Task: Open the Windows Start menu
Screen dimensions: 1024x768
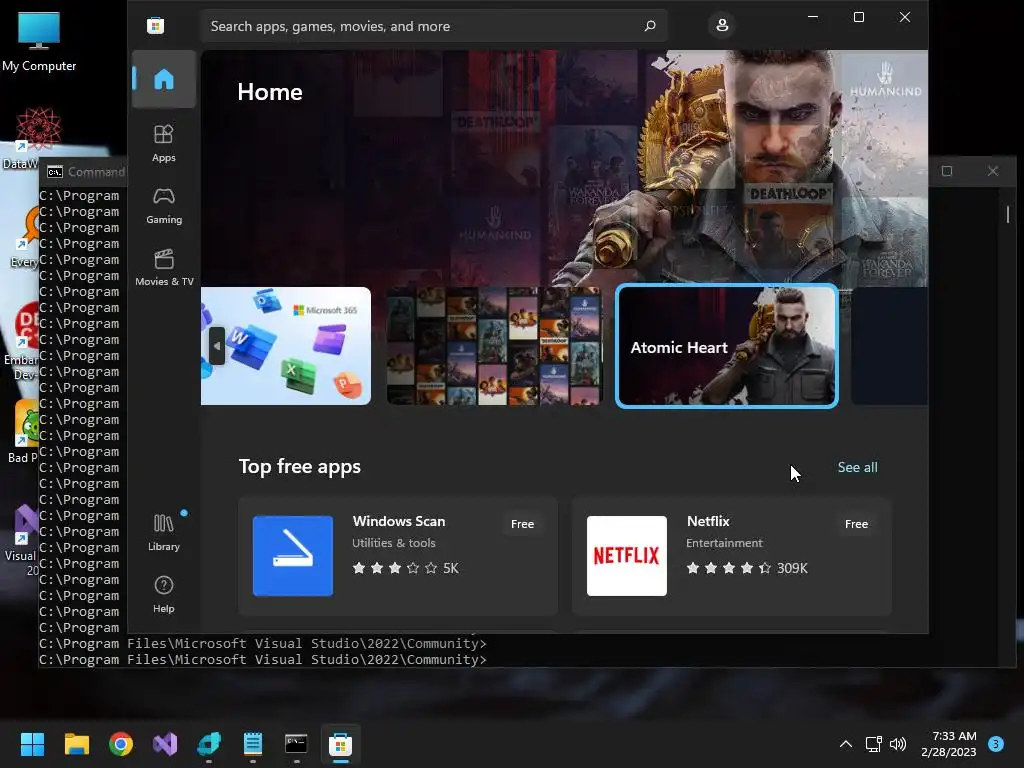Action: [33, 744]
